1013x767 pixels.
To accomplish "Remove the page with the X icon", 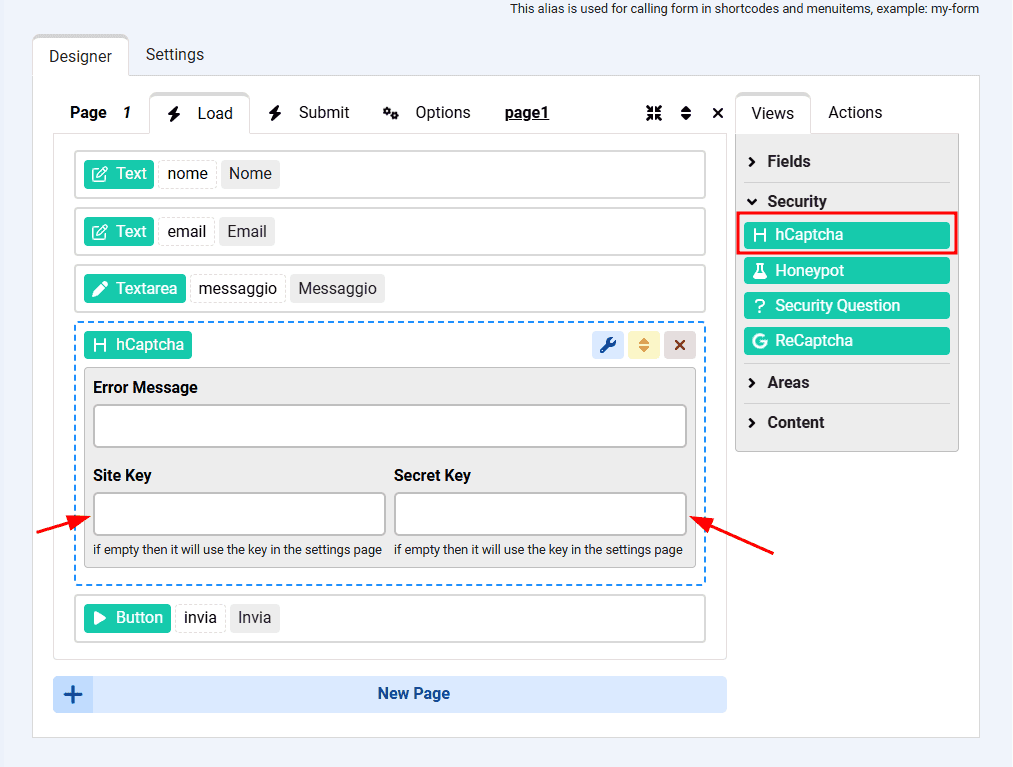I will 718,113.
